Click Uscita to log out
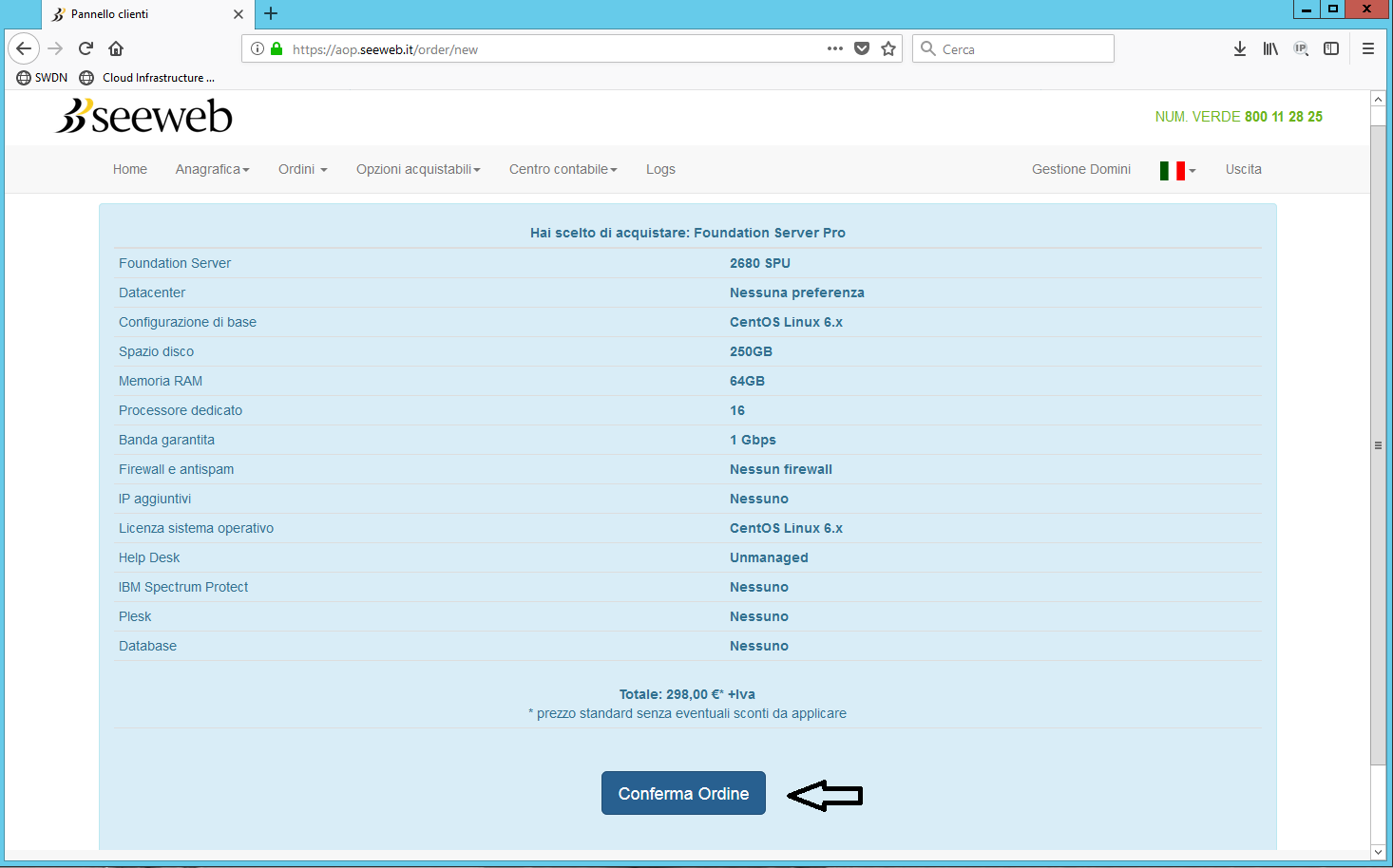Image resolution: width=1393 pixels, height=868 pixels. click(1244, 169)
